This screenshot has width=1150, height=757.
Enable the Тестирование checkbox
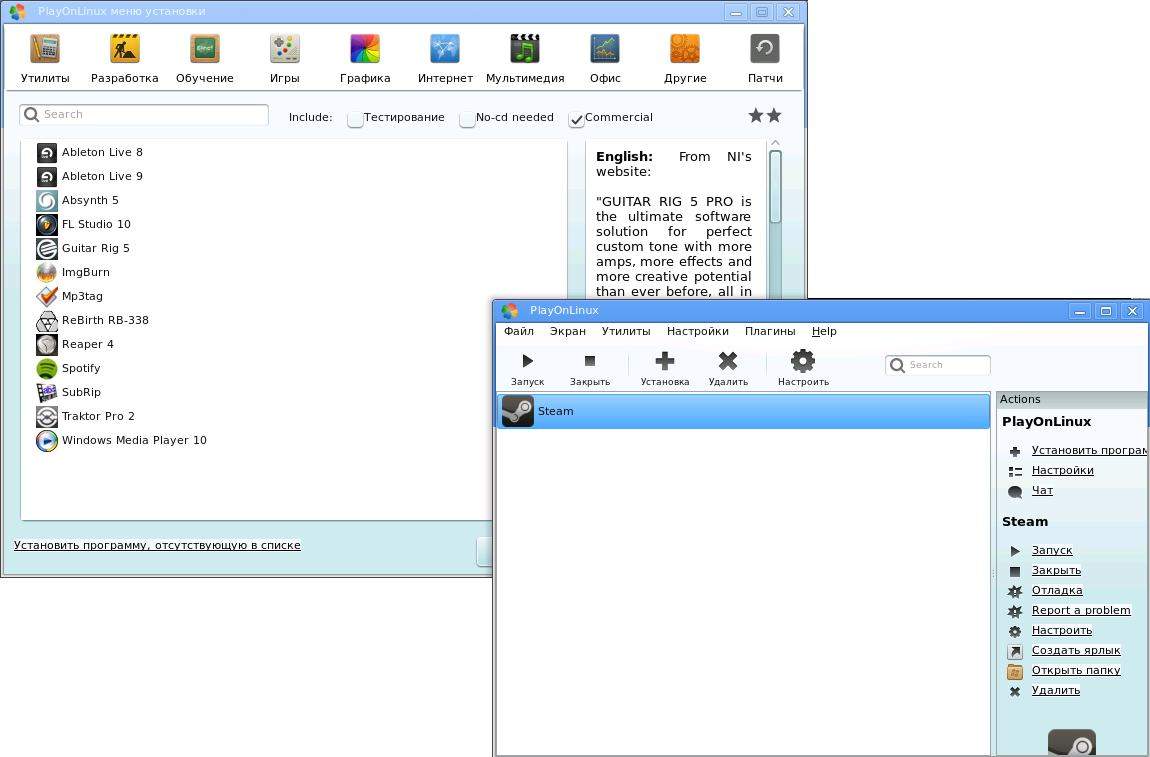[x=355, y=119]
